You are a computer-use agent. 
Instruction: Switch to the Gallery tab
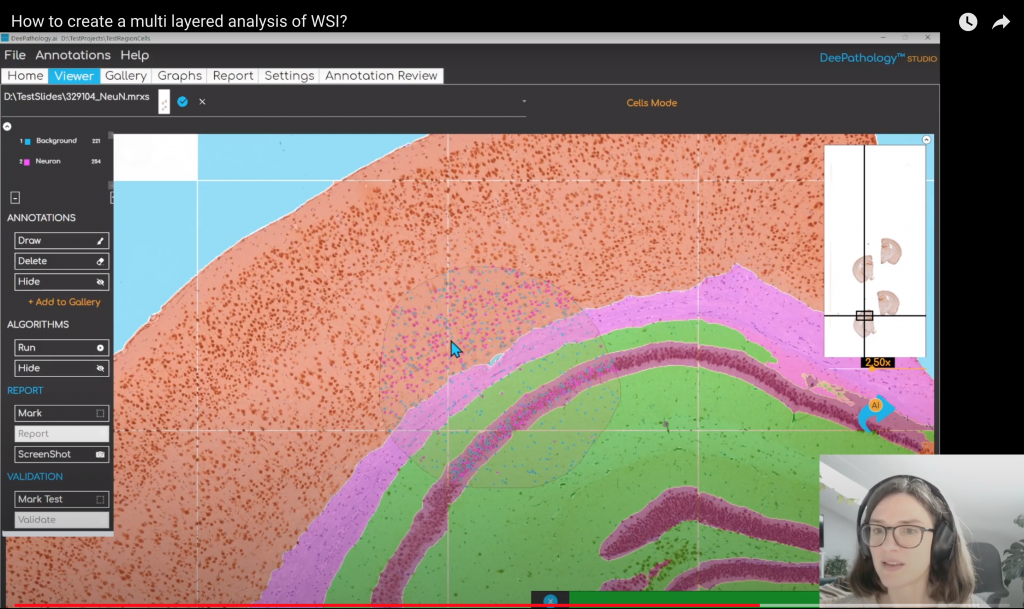pyautogui.click(x=126, y=76)
